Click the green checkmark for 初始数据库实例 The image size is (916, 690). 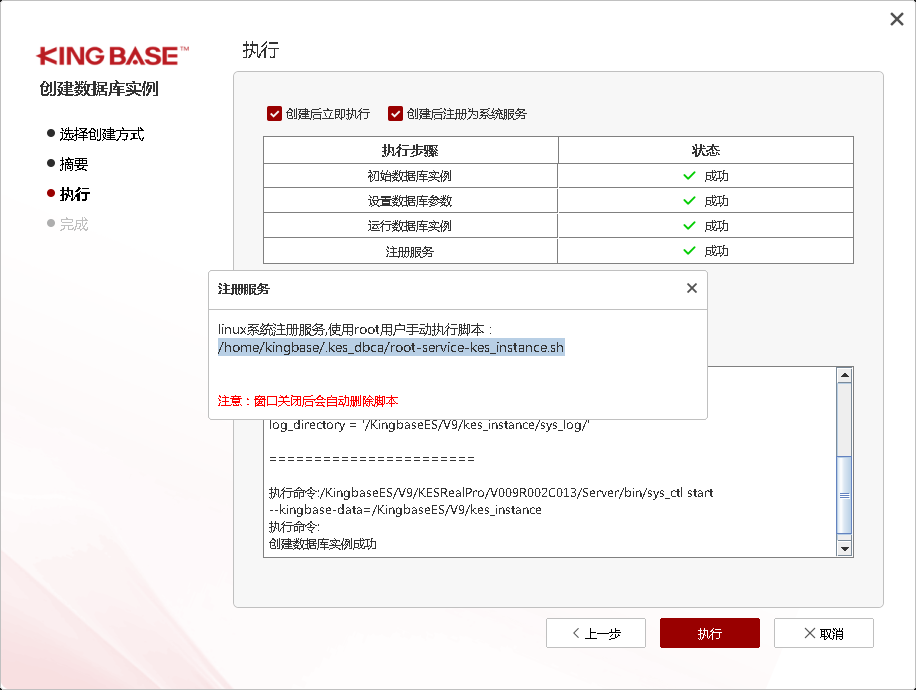689,176
